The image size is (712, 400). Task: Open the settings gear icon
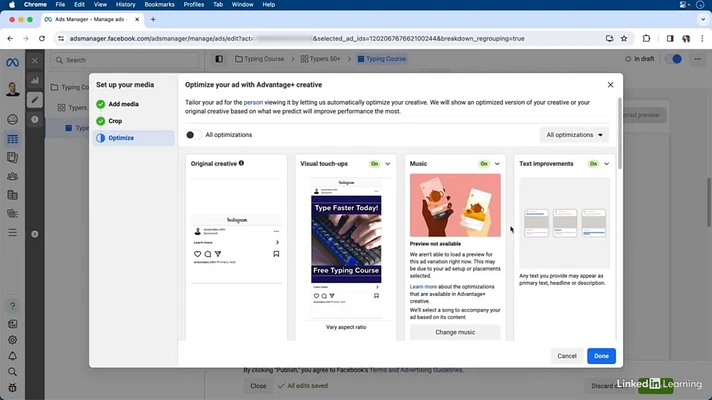coord(12,340)
